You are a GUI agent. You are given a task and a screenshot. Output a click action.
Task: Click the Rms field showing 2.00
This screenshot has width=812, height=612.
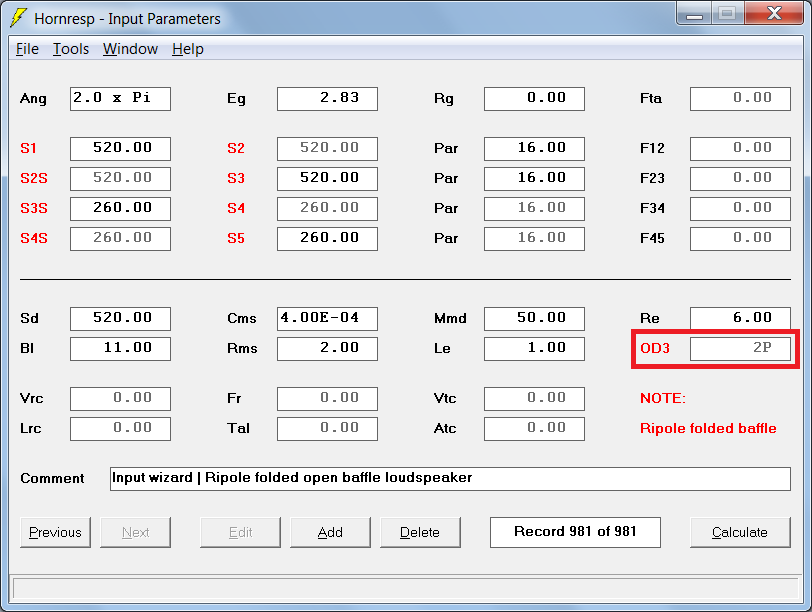(x=327, y=349)
